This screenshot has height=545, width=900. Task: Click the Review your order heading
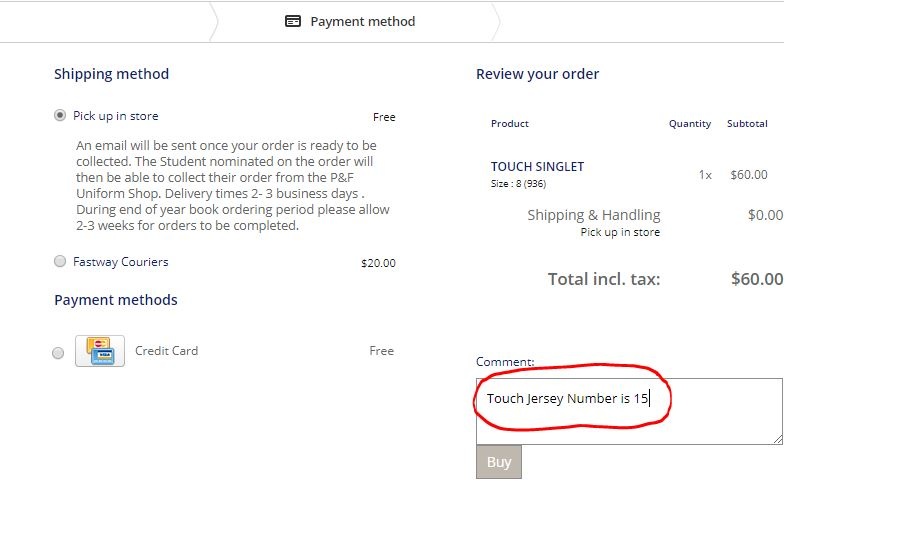click(537, 74)
